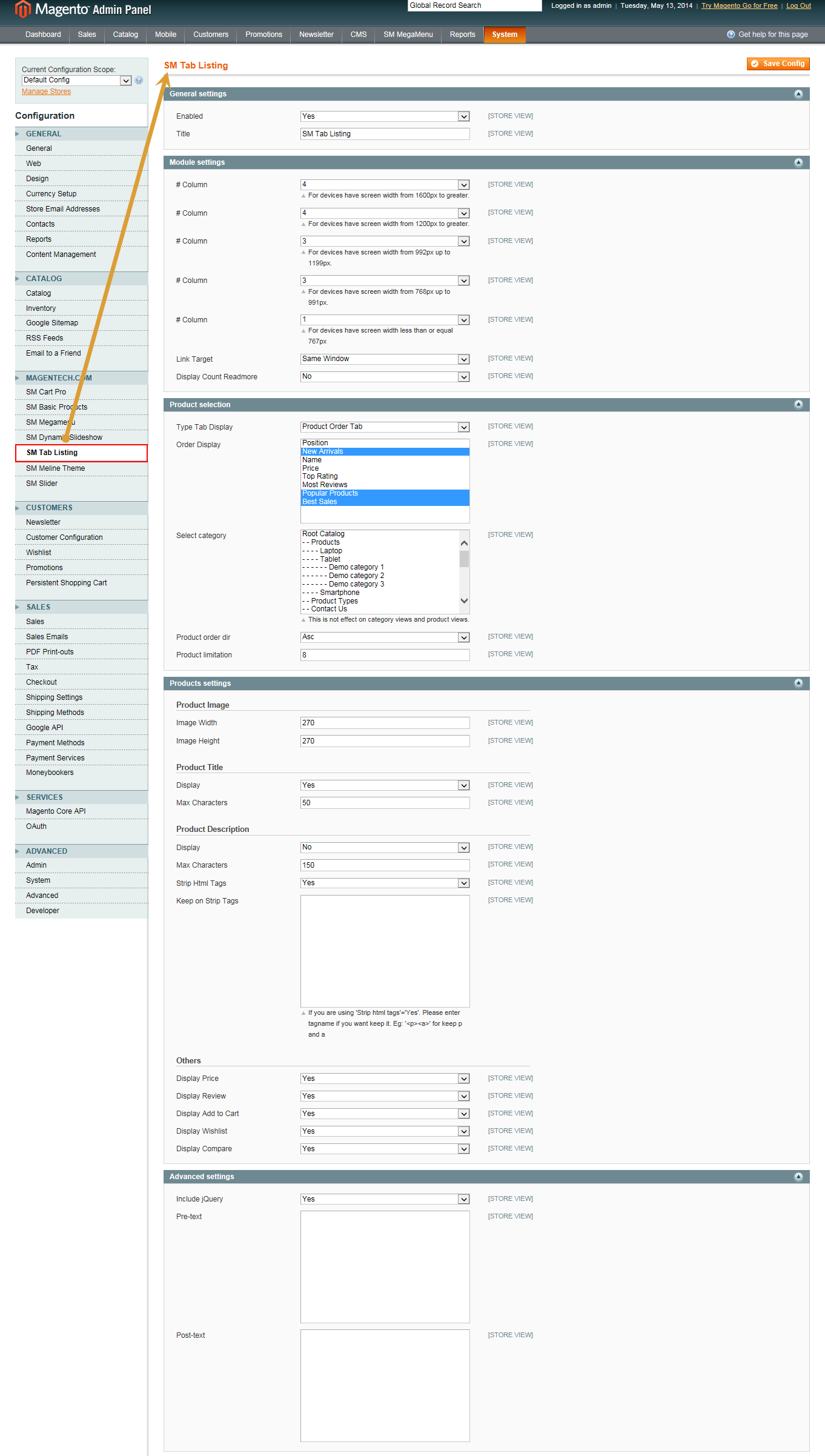This screenshot has height=1456, width=825.
Task: Open the Product order dir dropdown
Action: point(385,637)
